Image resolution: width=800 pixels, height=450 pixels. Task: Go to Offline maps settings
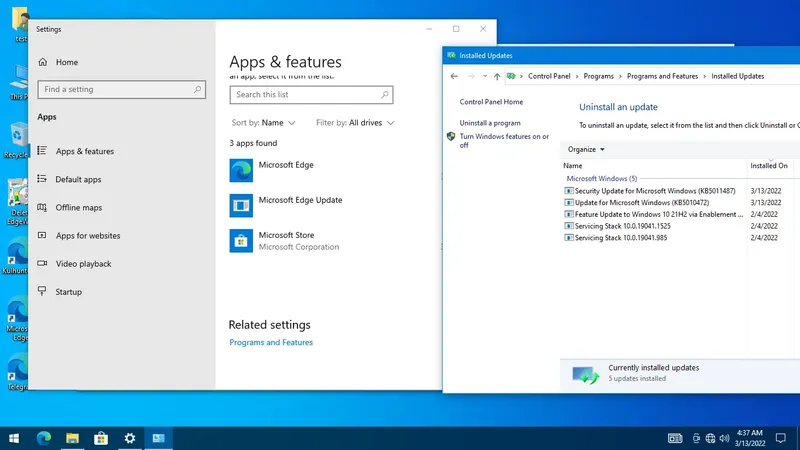79,207
